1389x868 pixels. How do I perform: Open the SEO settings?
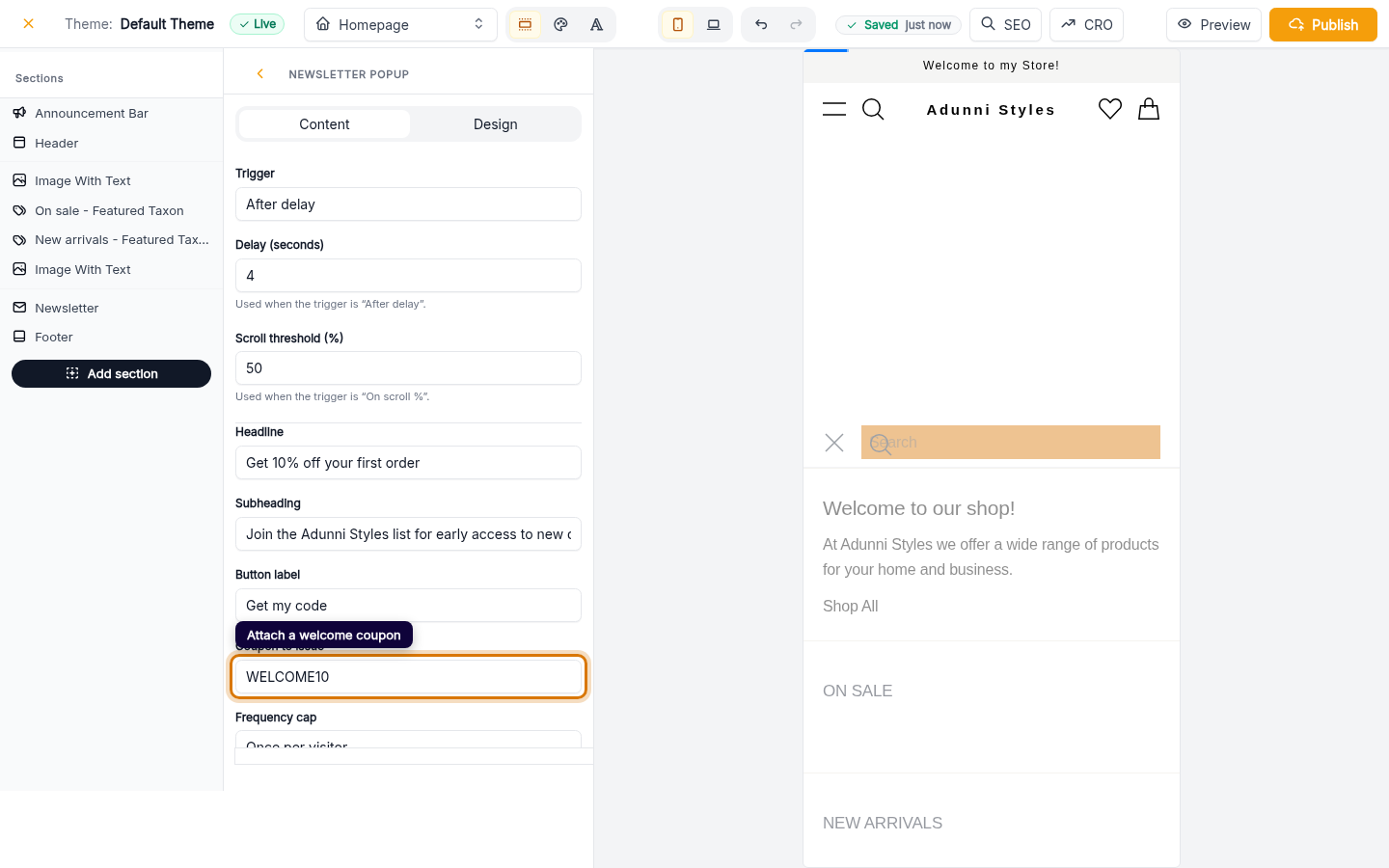(x=1005, y=24)
